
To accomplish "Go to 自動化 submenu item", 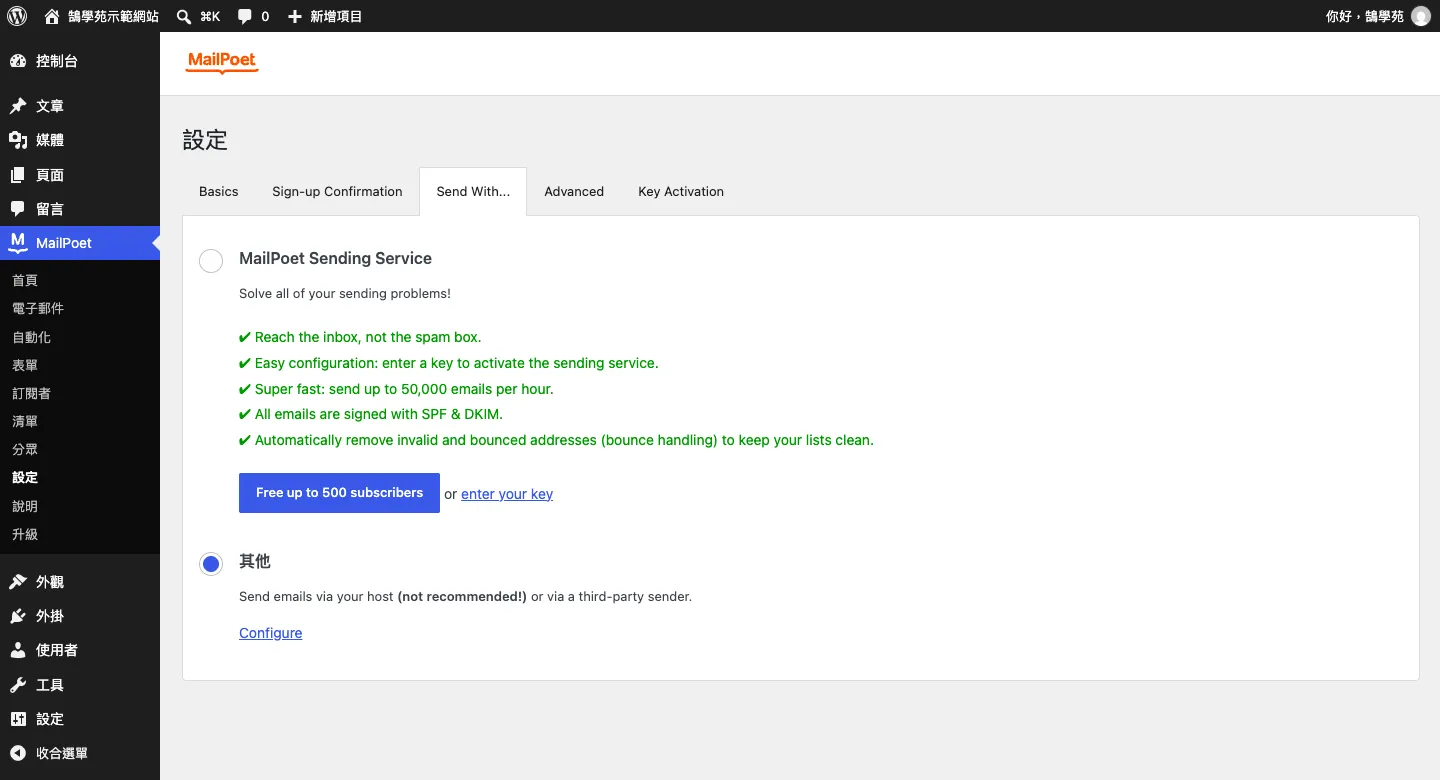I will tap(32, 337).
